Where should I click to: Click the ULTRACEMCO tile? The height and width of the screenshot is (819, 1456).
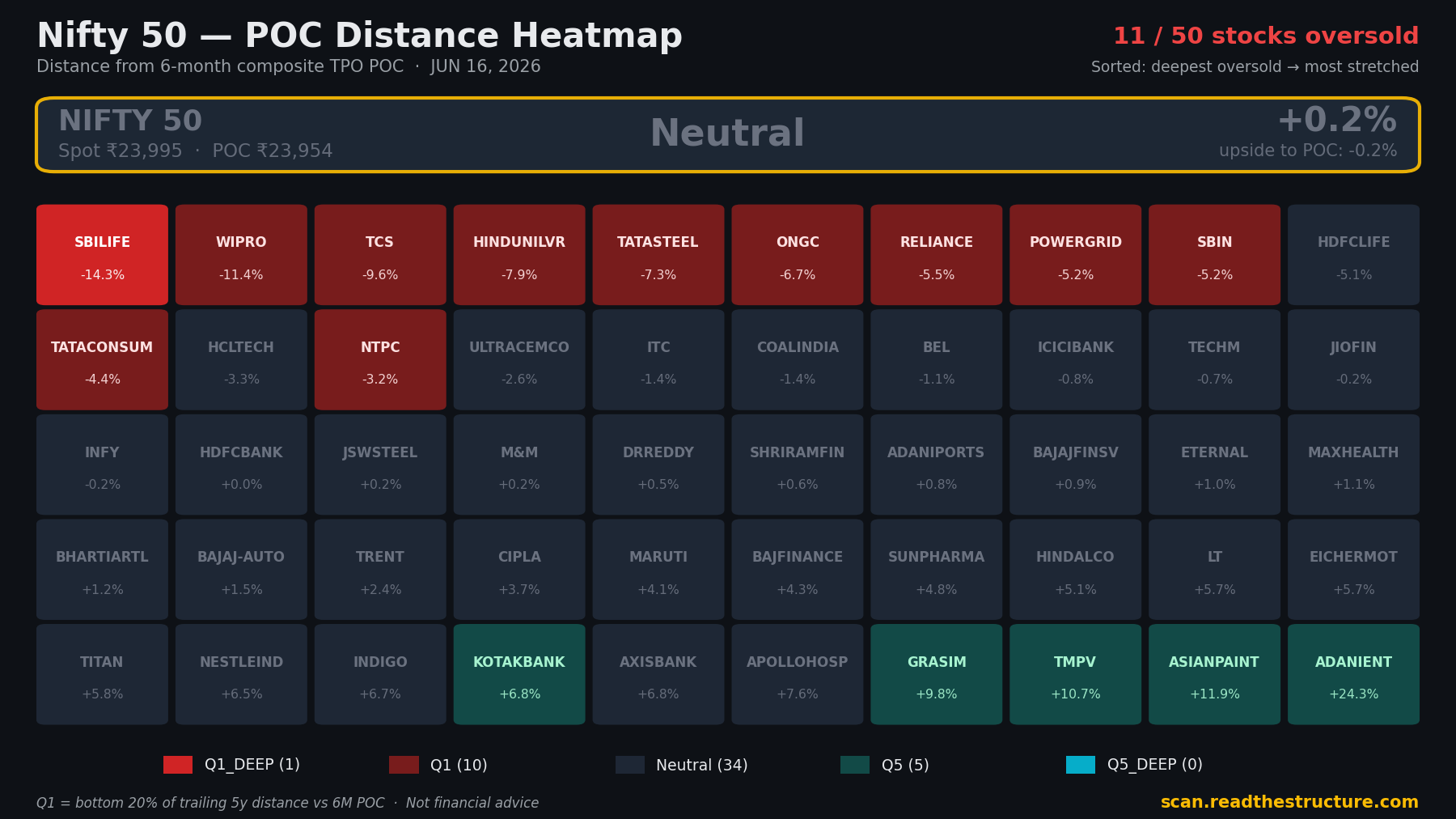click(519, 360)
